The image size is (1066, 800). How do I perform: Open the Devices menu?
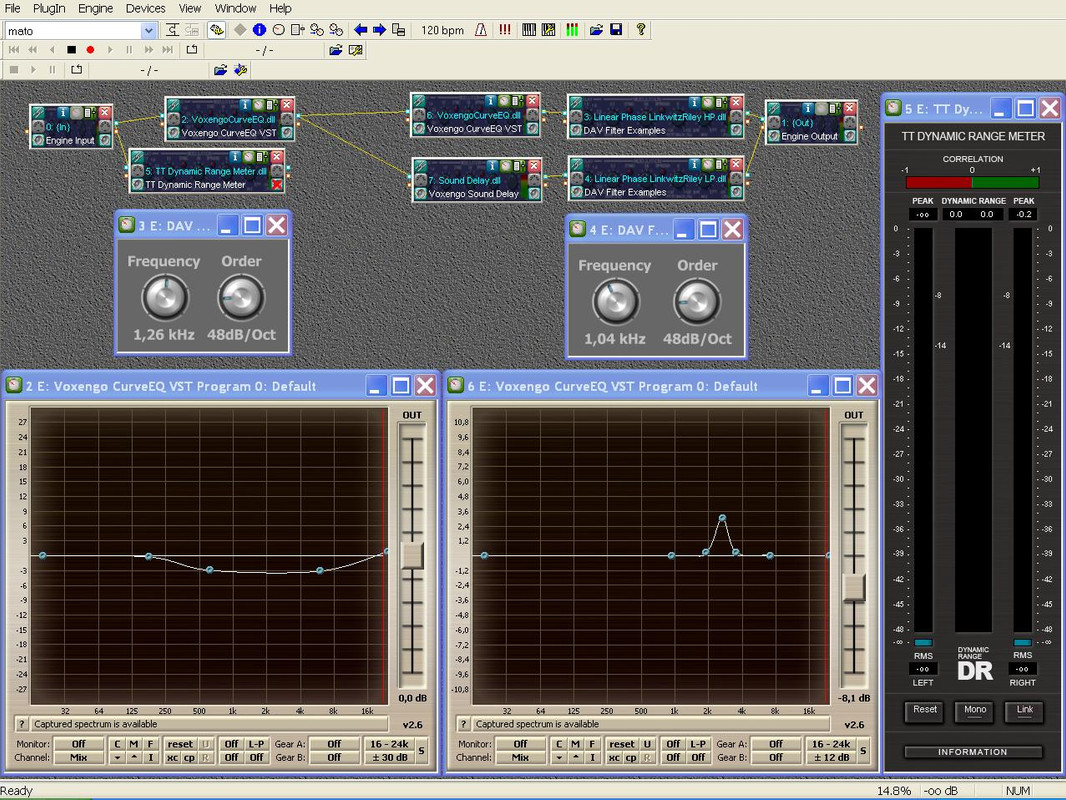click(145, 8)
